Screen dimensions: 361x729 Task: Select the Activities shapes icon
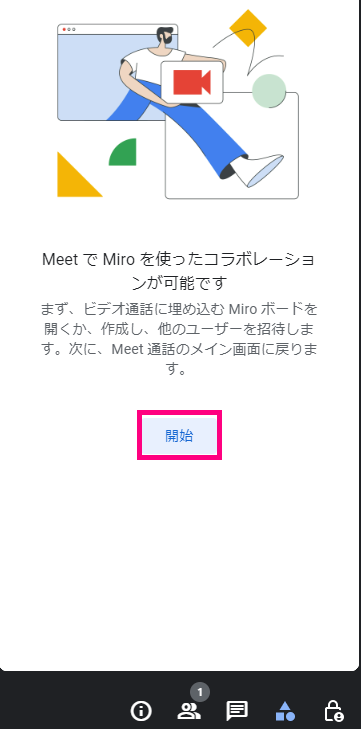285,710
